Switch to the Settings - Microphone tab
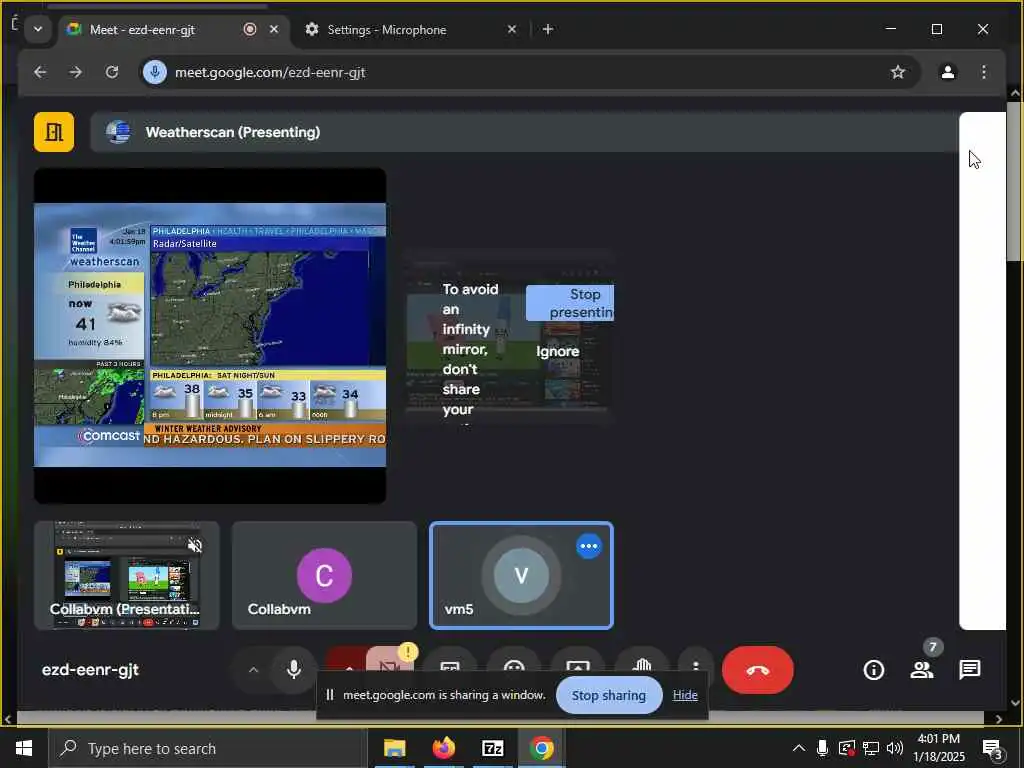The image size is (1024, 768). tap(387, 29)
